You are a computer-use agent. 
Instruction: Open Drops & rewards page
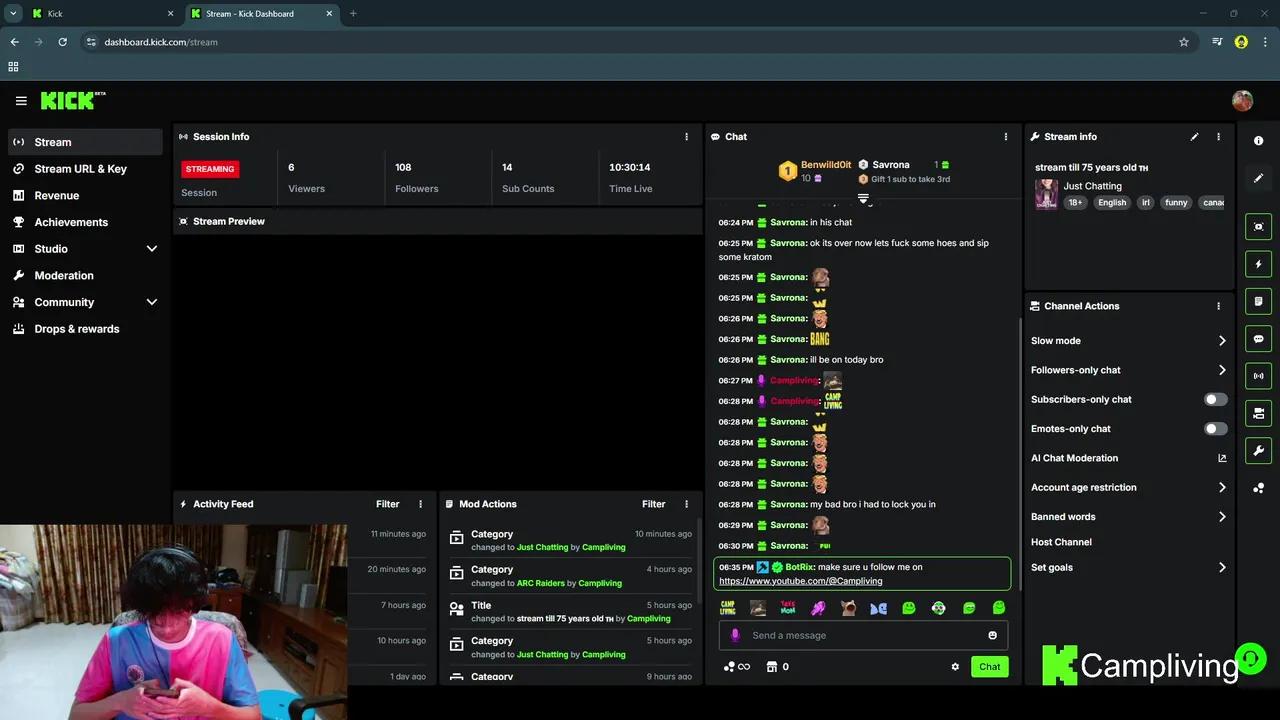click(x=85, y=329)
